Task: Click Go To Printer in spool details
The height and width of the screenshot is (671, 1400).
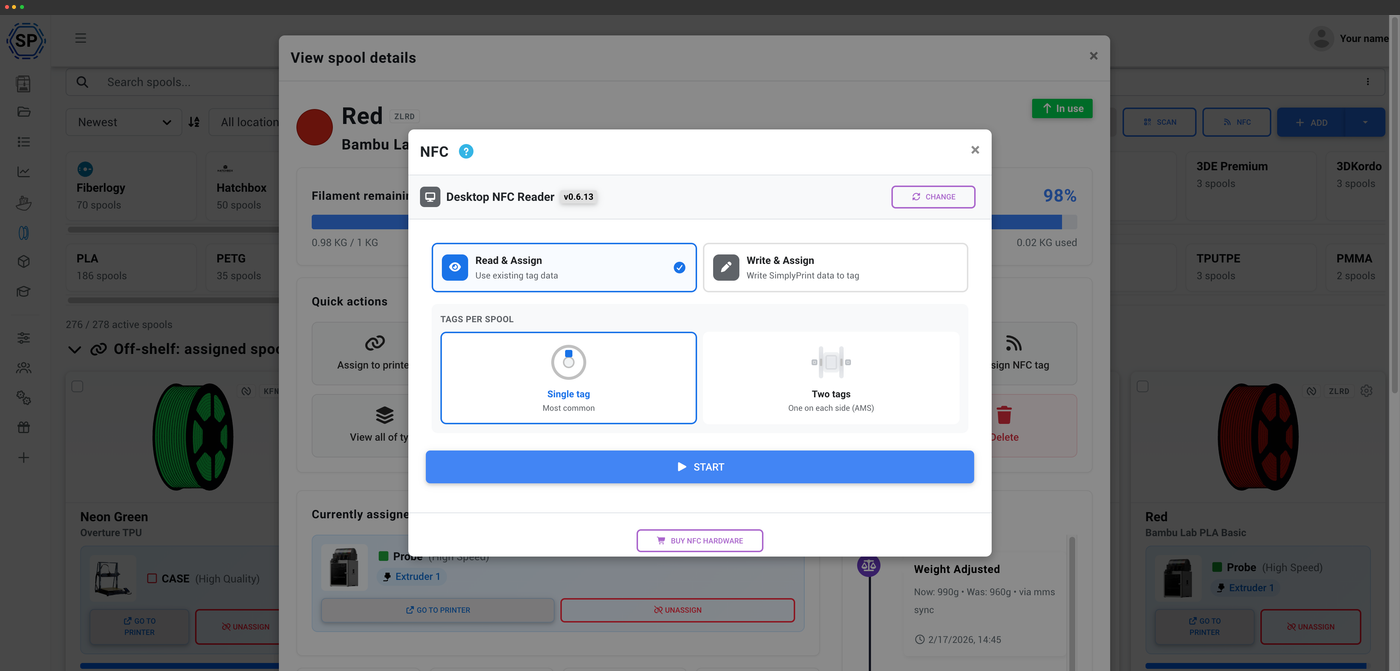Action: [437, 610]
